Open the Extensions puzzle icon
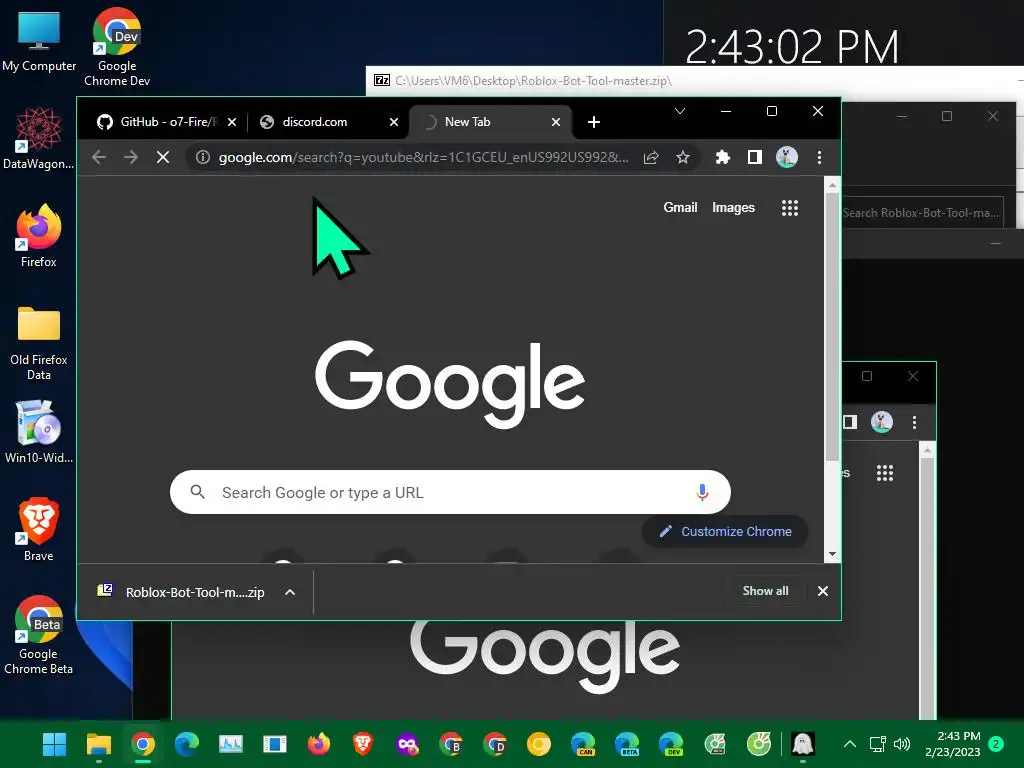1024x768 pixels. point(722,157)
